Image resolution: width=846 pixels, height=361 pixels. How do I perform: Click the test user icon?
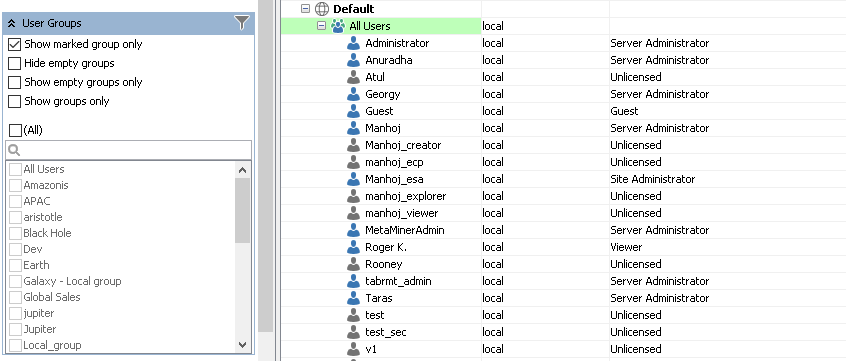pyautogui.click(x=353, y=315)
